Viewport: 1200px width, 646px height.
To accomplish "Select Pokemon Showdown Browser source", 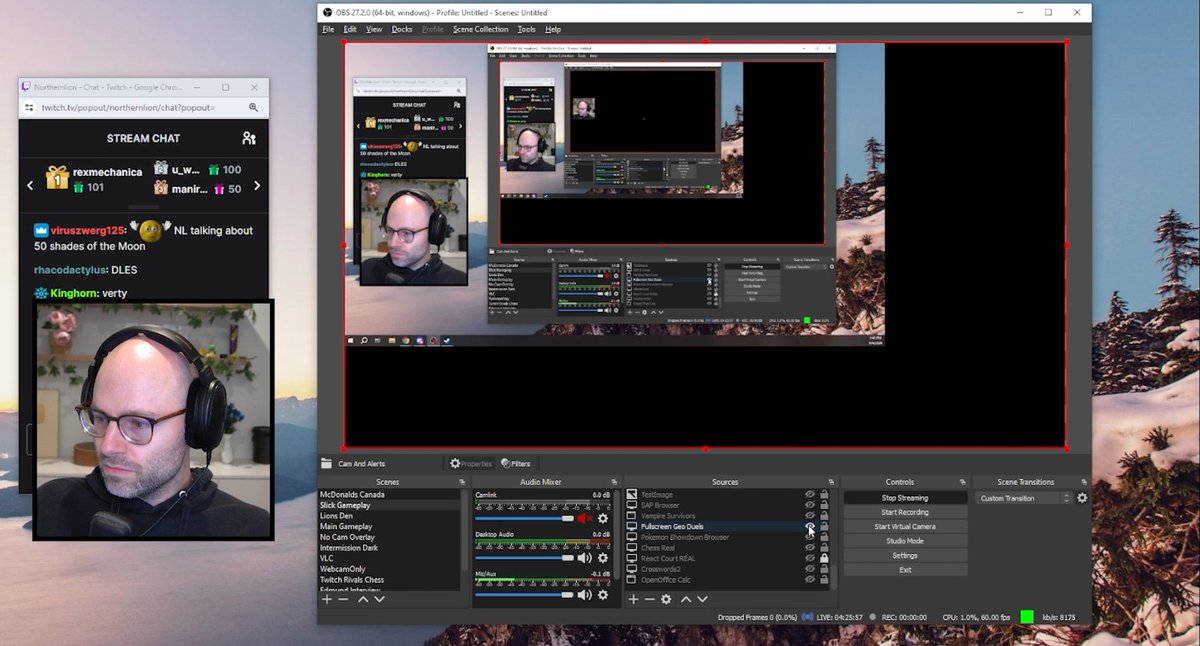I will pyautogui.click(x=685, y=537).
